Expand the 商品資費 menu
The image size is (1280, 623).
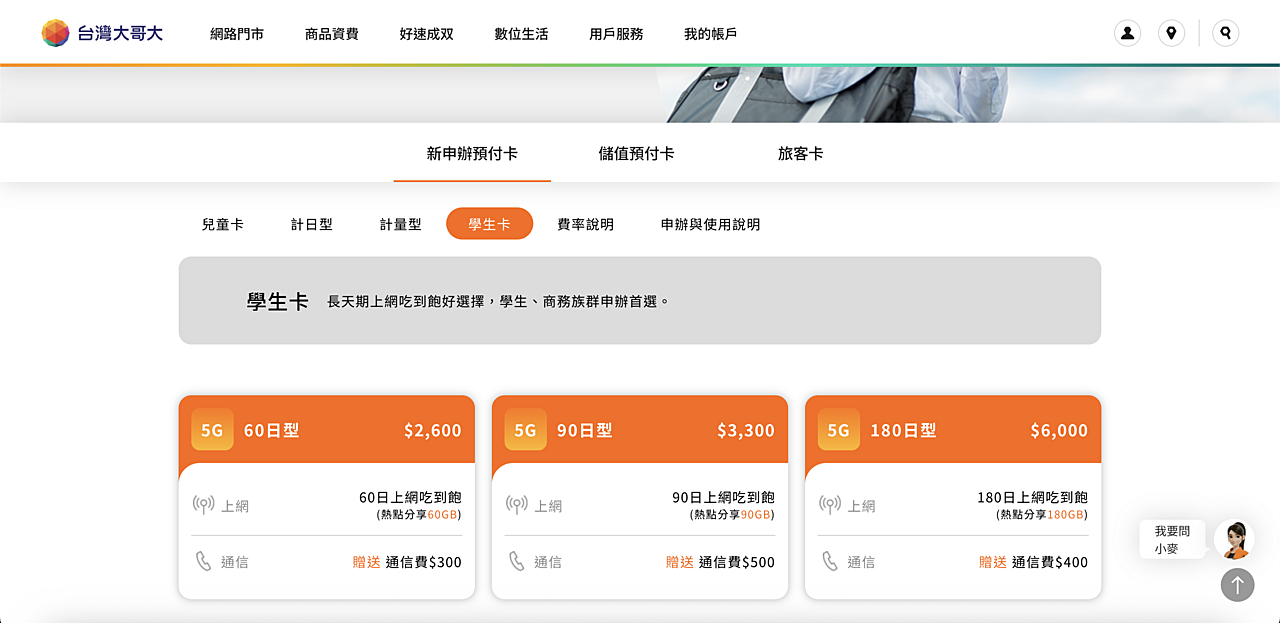[331, 34]
